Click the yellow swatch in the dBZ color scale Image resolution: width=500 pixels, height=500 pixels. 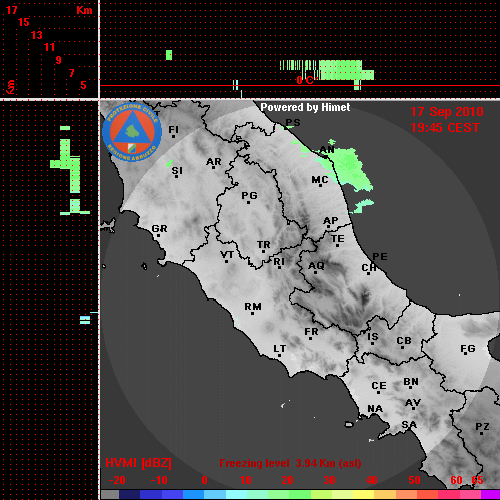pyautogui.click(x=363, y=494)
